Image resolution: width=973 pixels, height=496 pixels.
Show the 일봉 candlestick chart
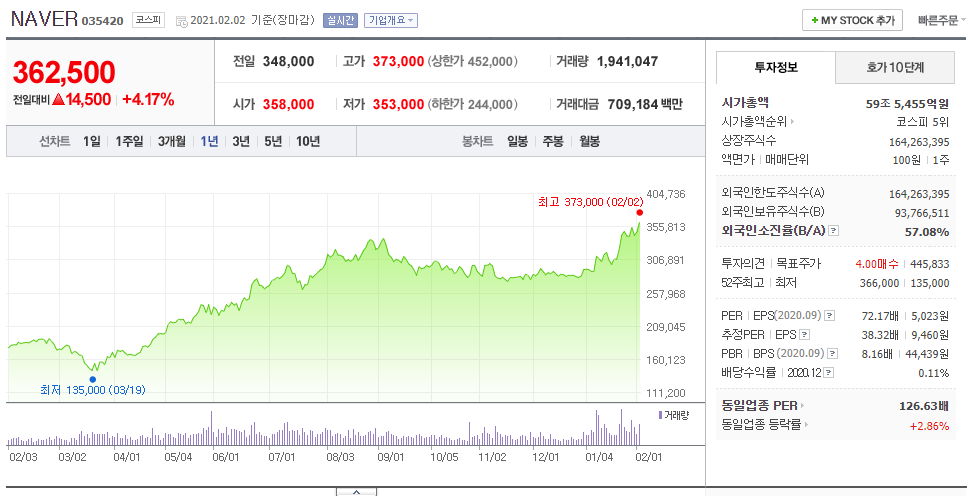point(517,142)
